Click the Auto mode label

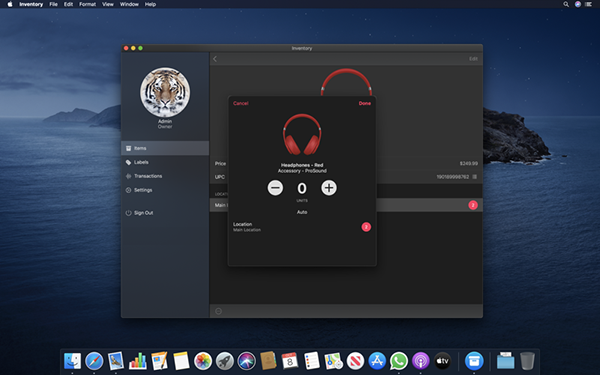coord(302,212)
